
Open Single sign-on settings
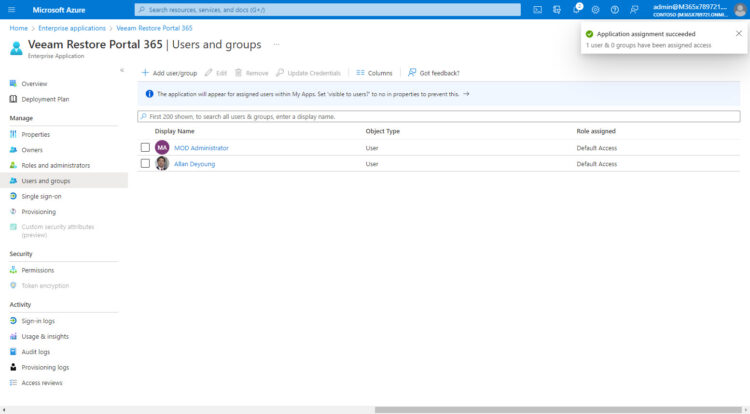coord(41,196)
